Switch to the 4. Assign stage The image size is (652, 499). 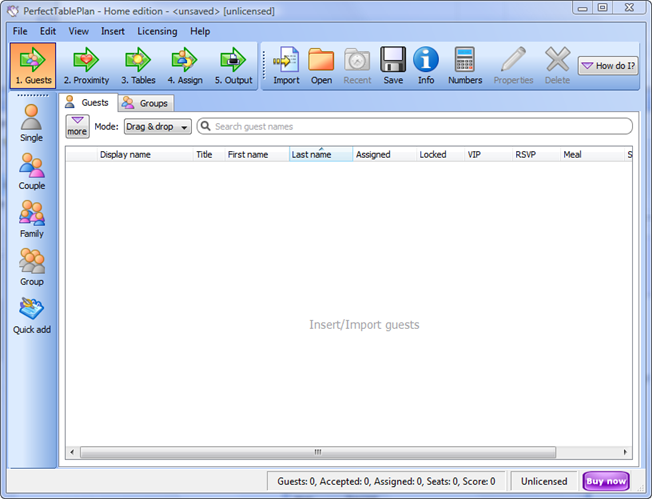(184, 66)
